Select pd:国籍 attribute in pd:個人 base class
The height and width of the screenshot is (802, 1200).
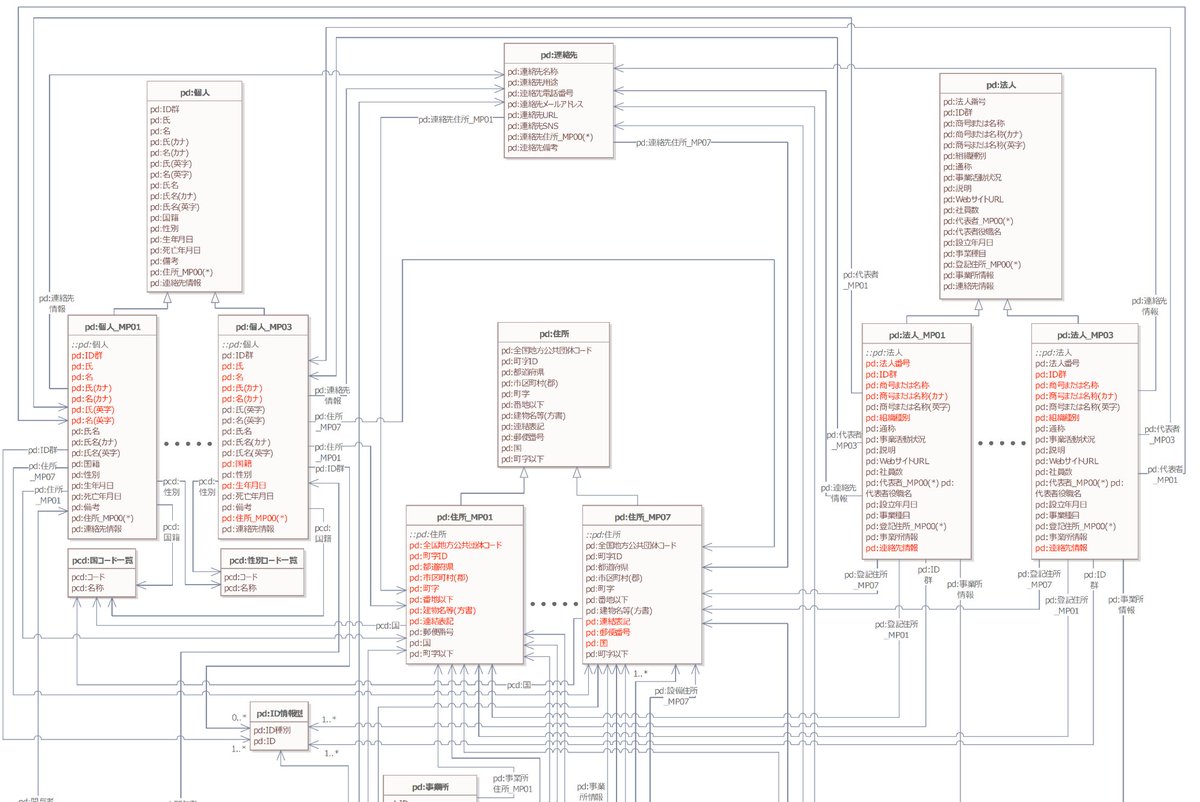click(164, 217)
